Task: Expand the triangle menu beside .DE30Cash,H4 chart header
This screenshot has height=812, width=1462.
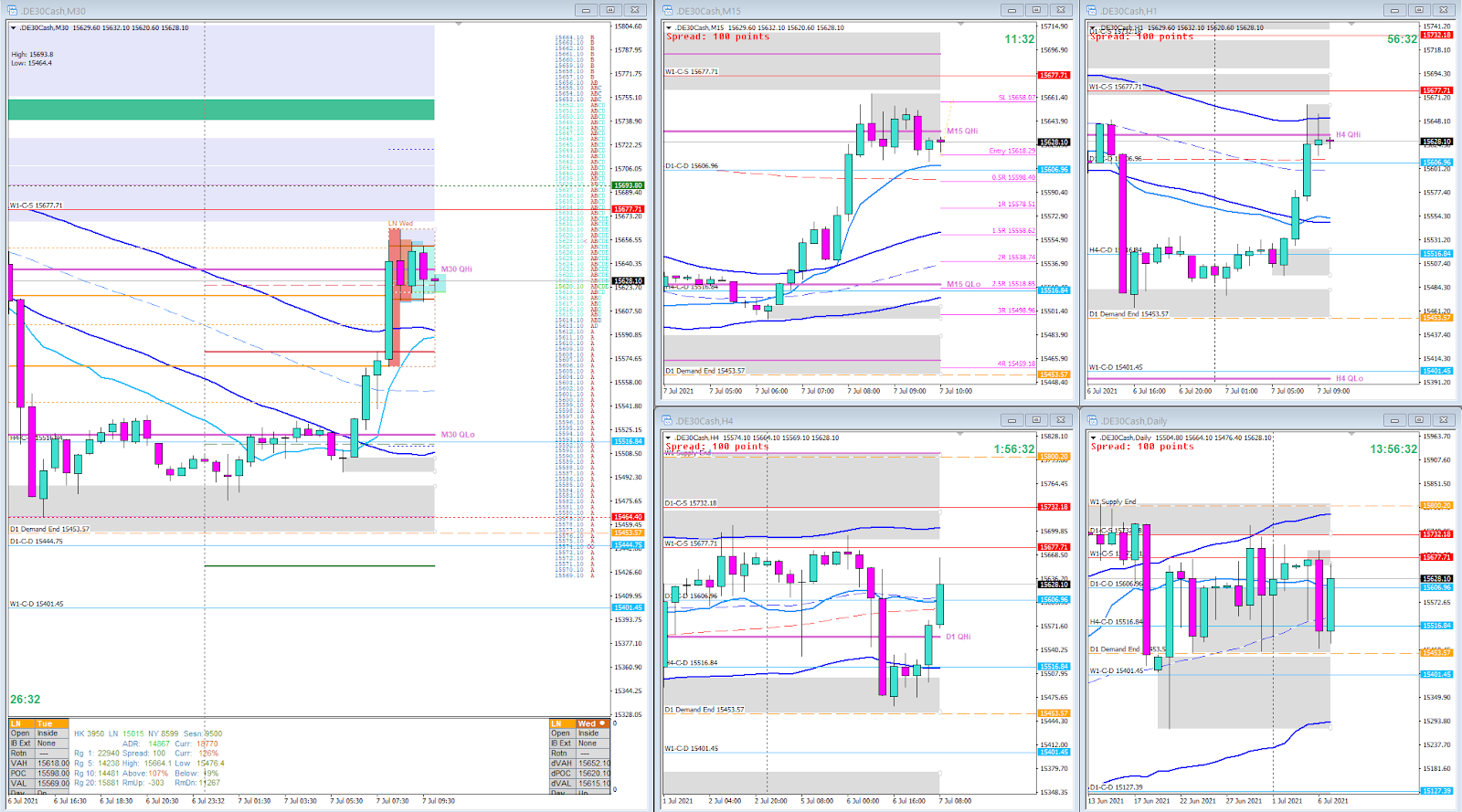Action: (669, 438)
